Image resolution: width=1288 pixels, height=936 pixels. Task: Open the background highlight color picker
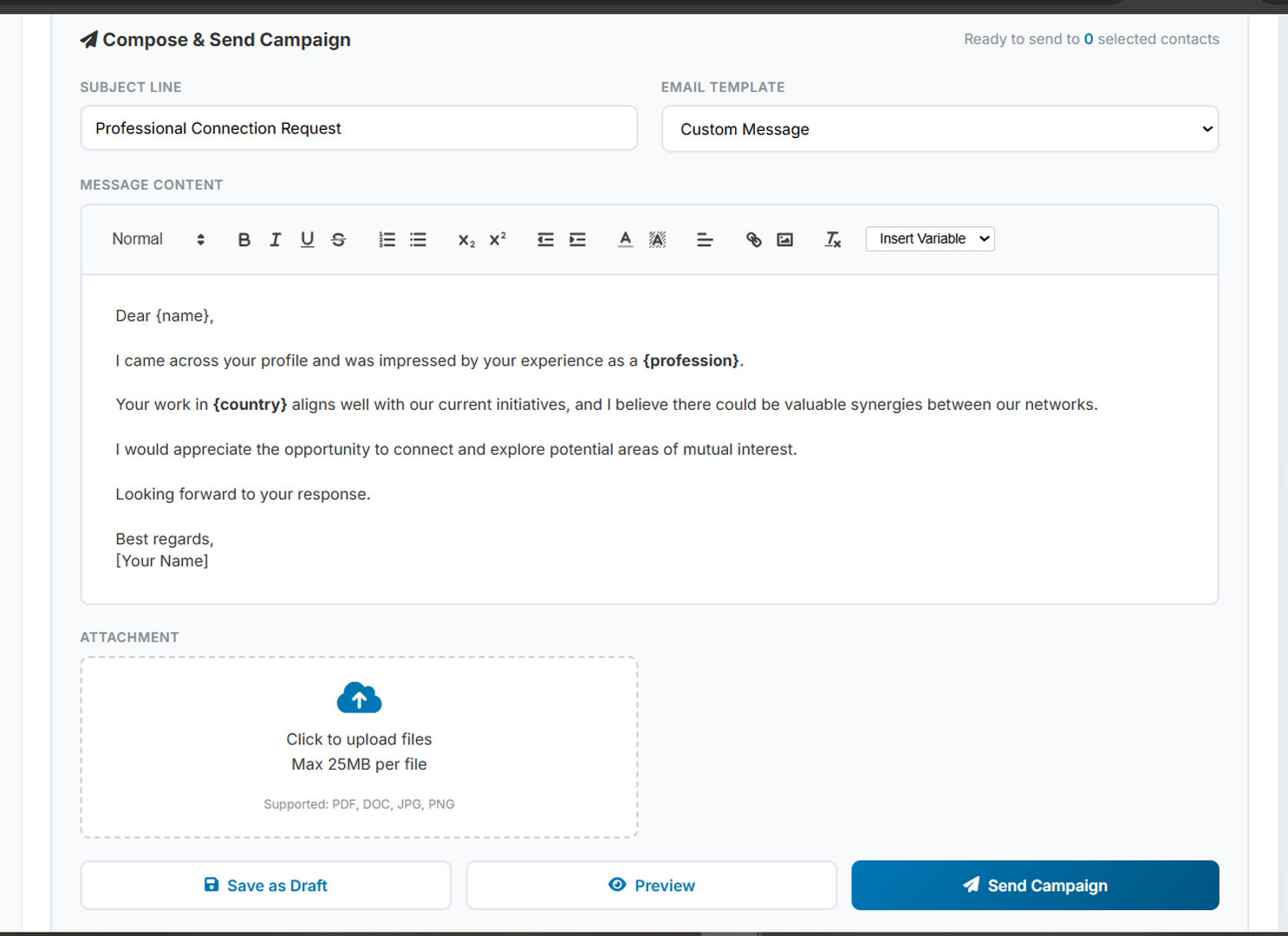click(x=657, y=240)
